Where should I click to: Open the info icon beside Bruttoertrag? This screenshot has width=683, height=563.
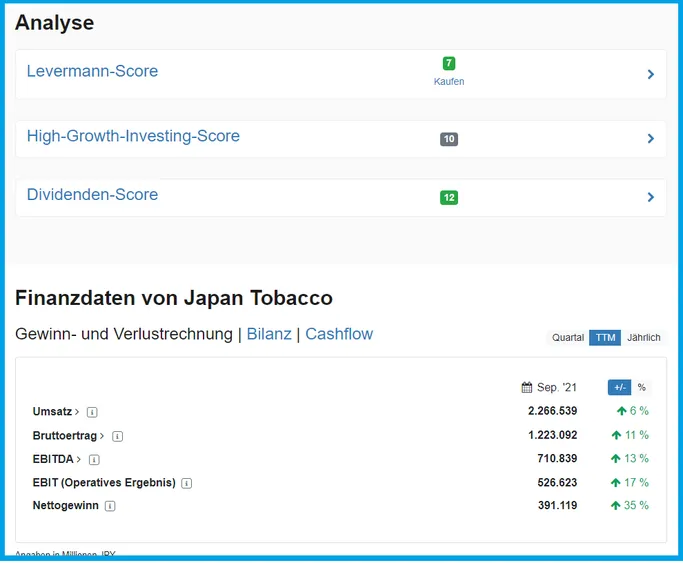coord(118,436)
